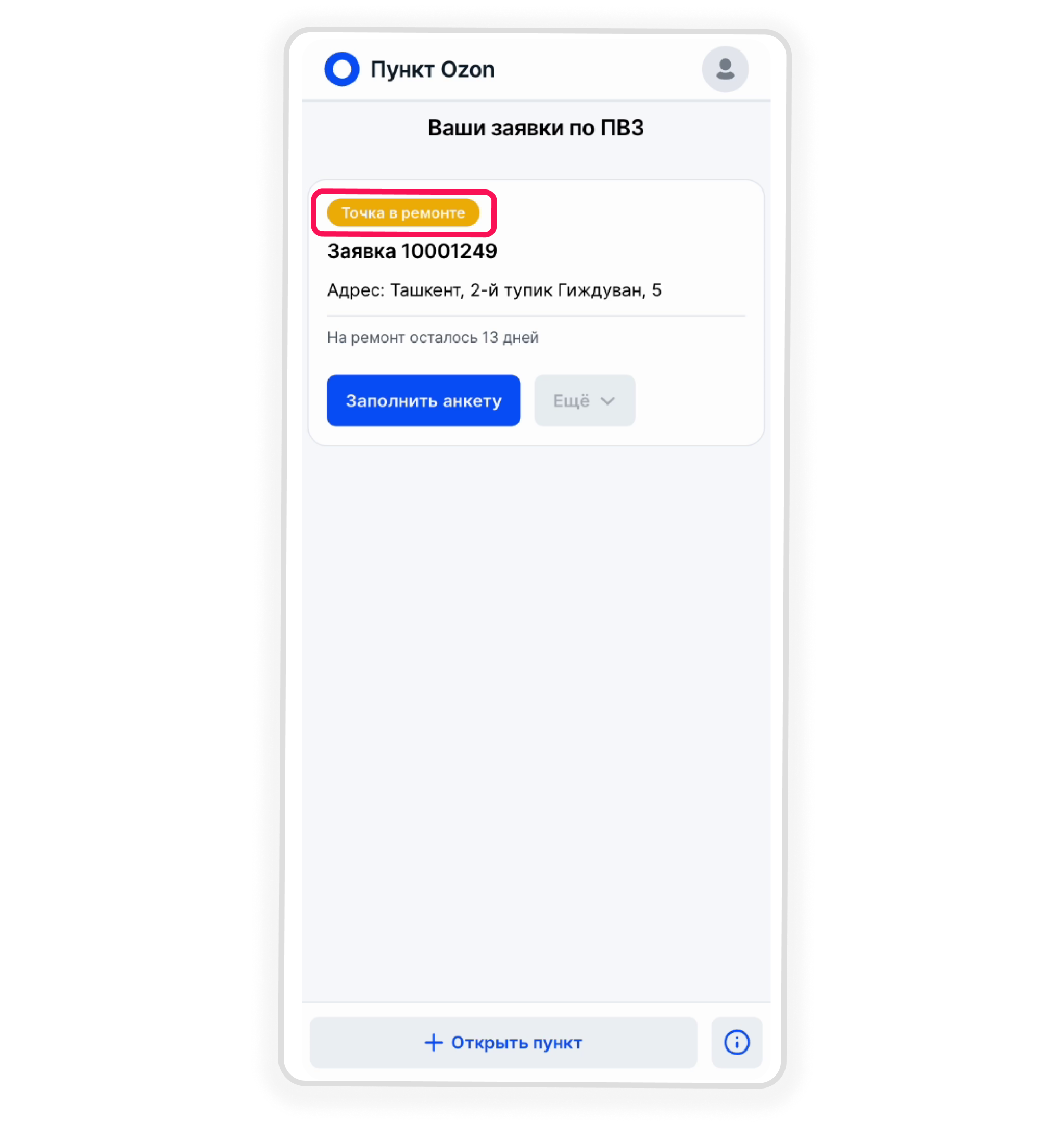Expand the Ещё dropdown menu
The image size is (1064, 1126).
click(x=584, y=400)
